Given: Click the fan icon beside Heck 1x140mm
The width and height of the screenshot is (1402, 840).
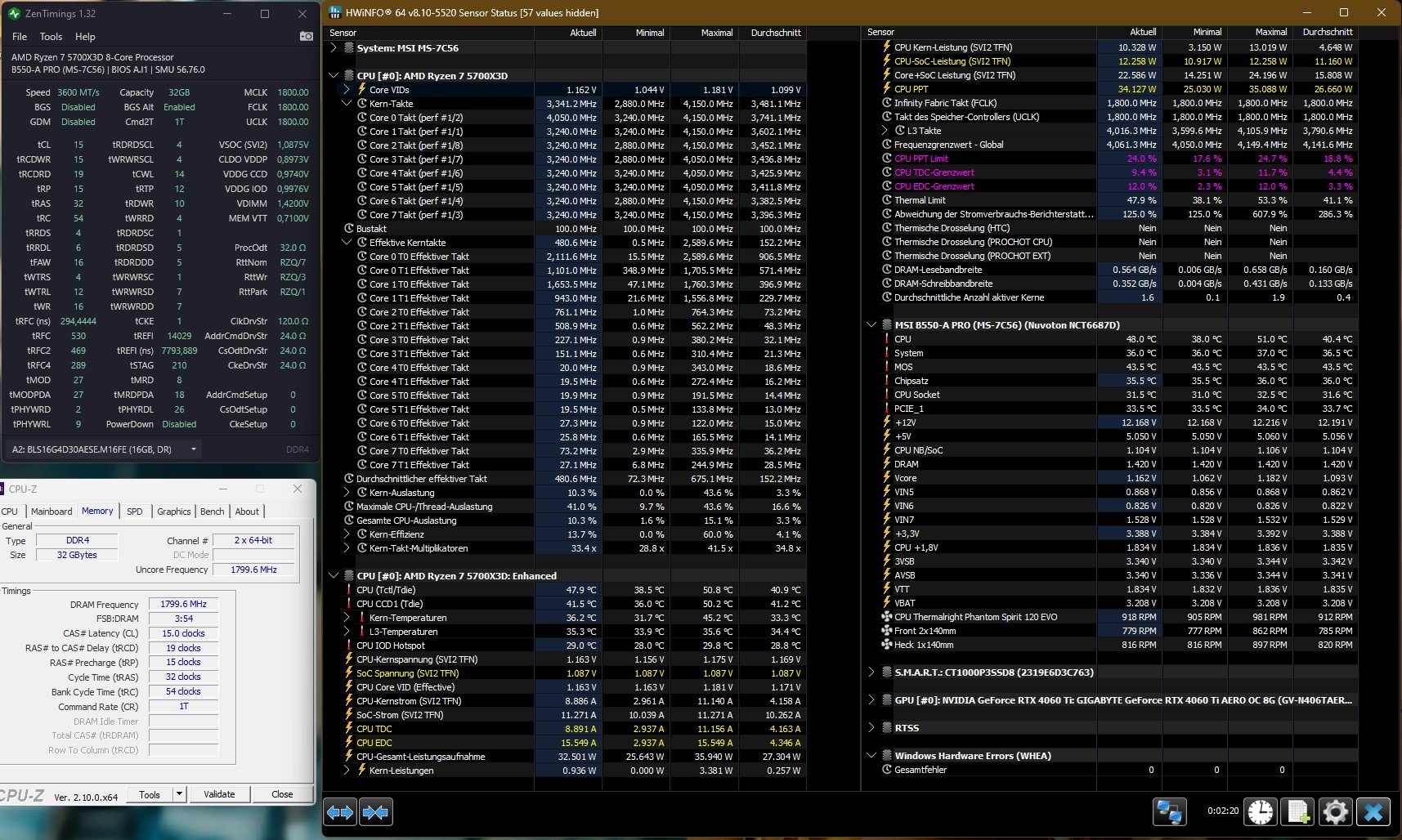Looking at the screenshot, I should (886, 645).
